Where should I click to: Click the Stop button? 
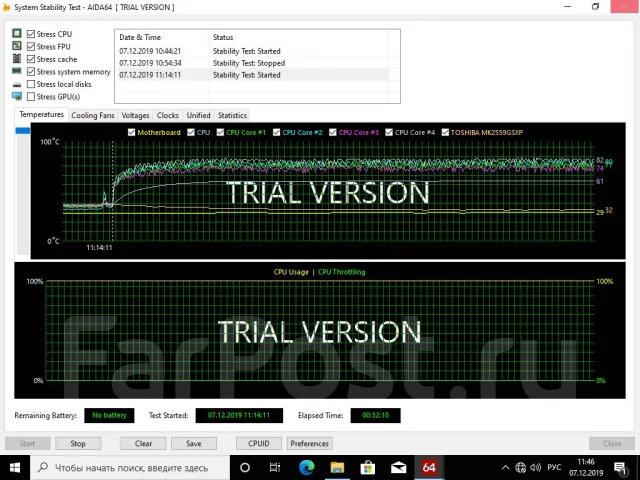[78, 443]
